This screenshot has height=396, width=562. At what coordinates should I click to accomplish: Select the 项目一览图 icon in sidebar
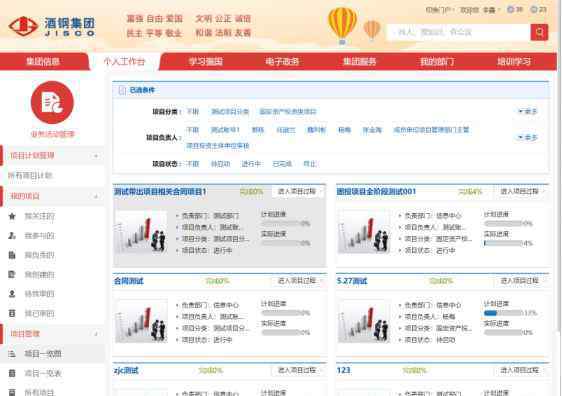[x=12, y=354]
